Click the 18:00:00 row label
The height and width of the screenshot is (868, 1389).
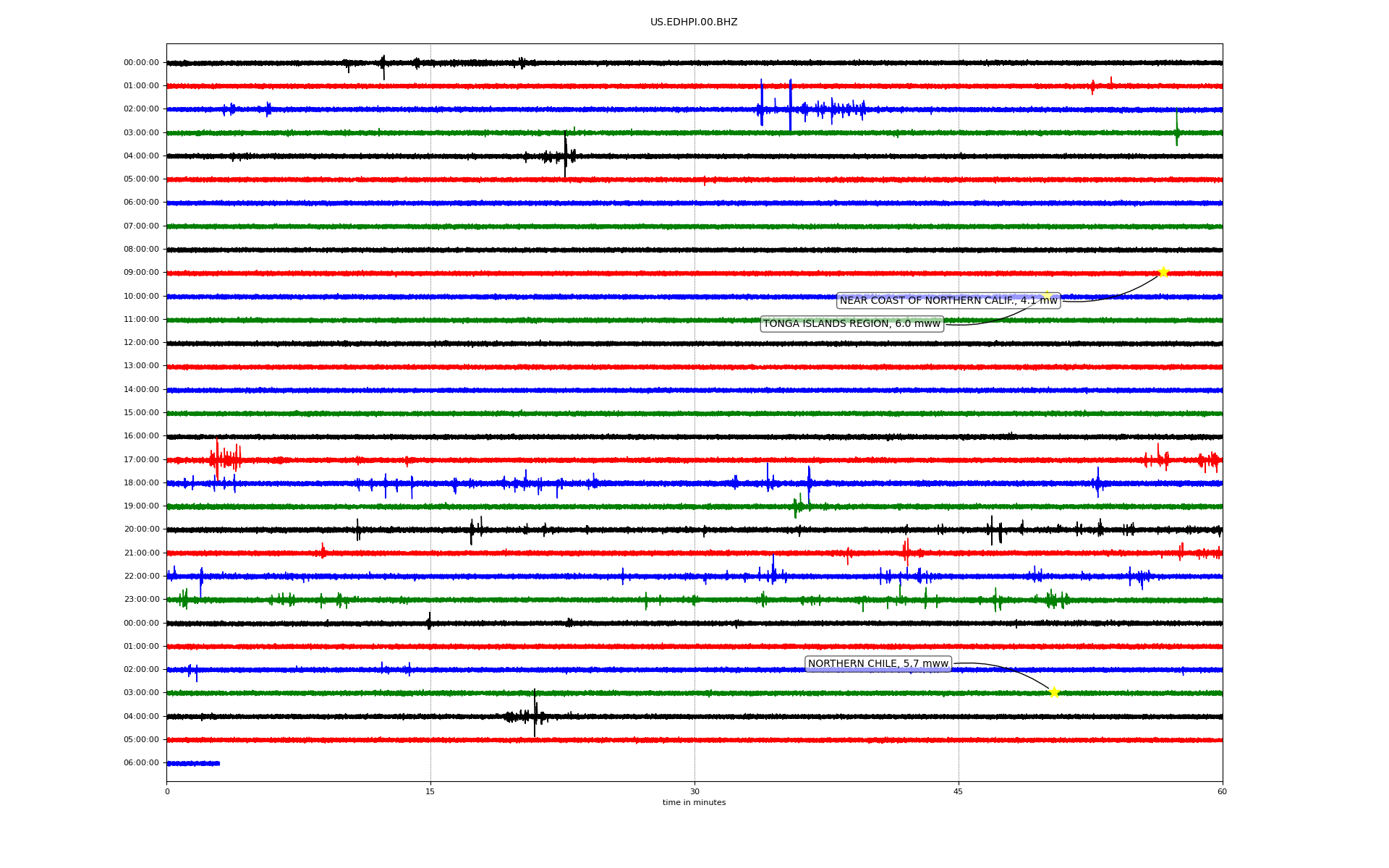pyautogui.click(x=141, y=483)
